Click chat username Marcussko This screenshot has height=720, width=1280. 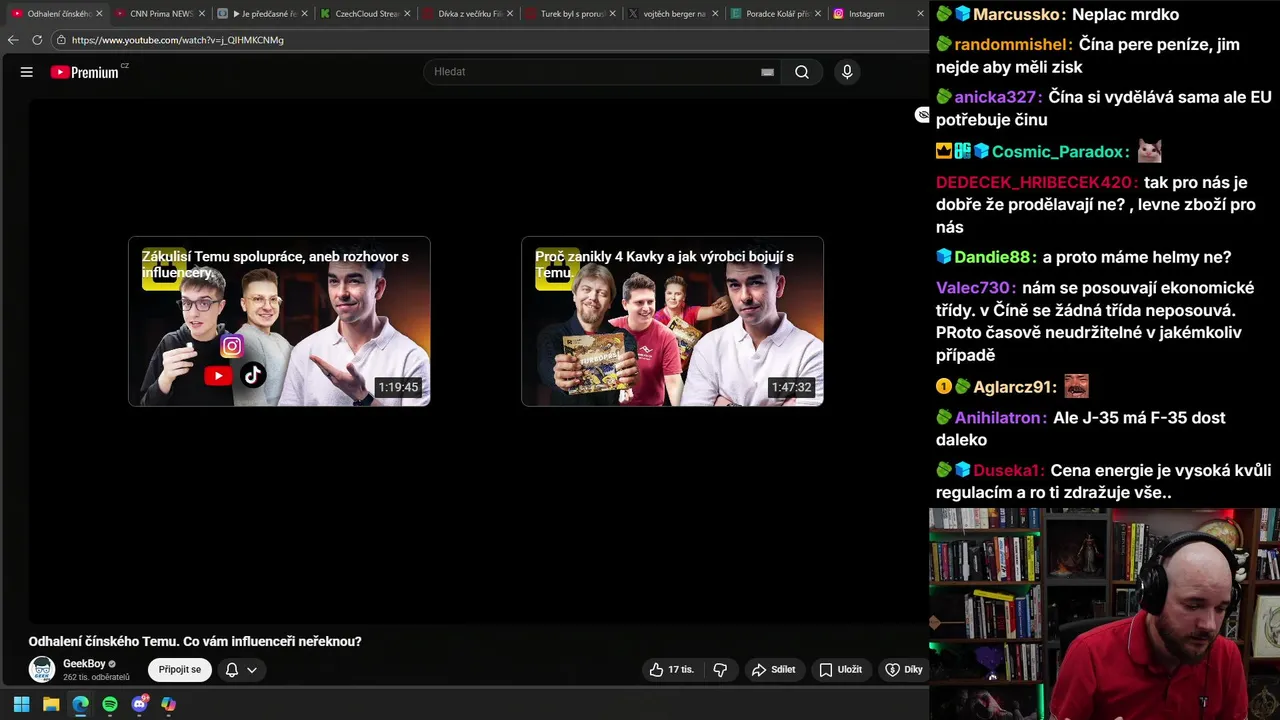tap(1018, 15)
